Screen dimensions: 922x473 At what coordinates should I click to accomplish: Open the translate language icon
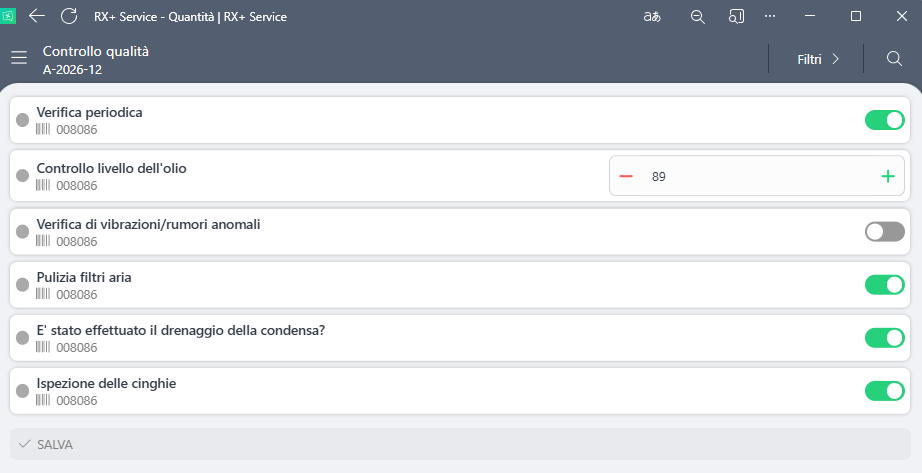tap(652, 16)
